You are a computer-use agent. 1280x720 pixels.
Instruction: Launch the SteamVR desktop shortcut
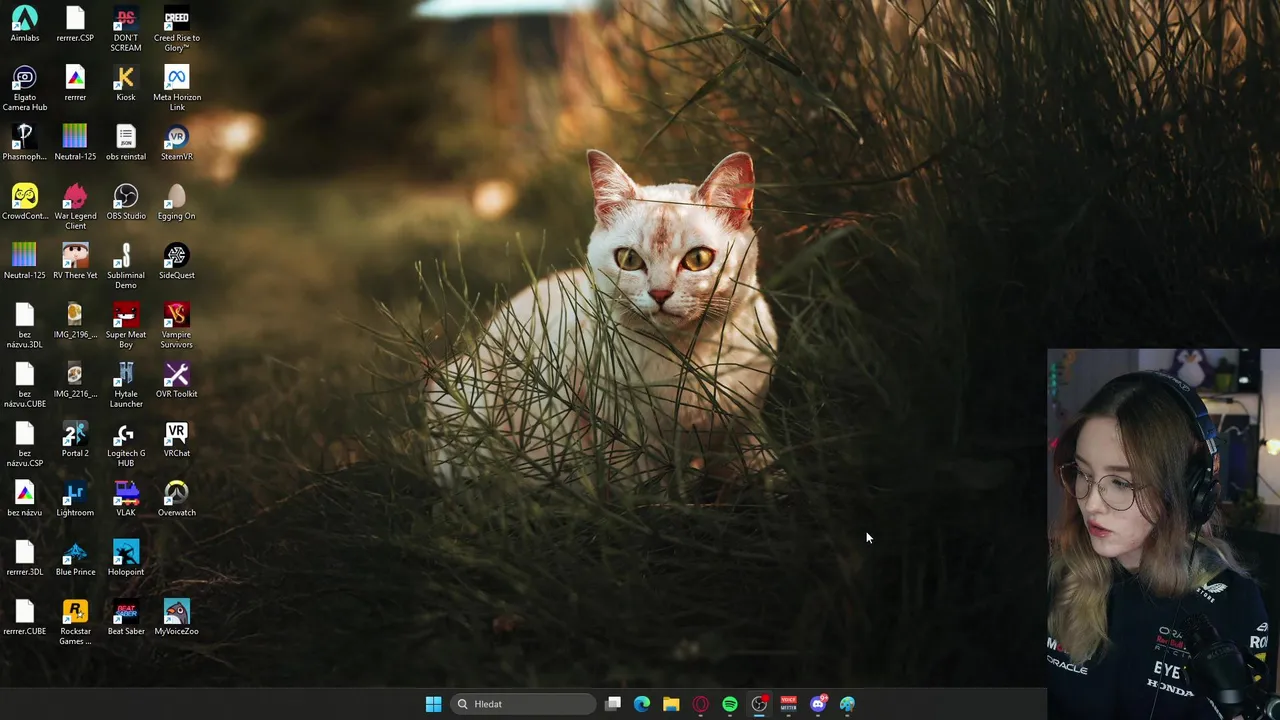(x=177, y=143)
